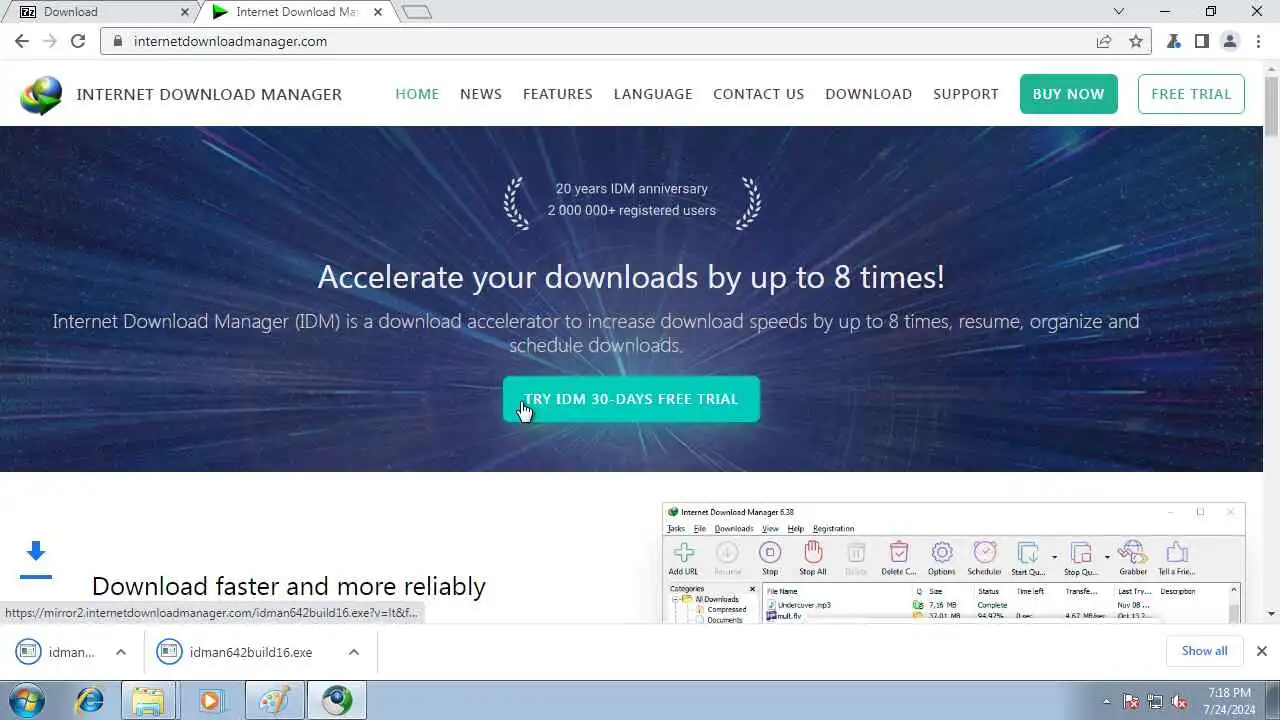Open the new tab button
This screenshot has height=720, width=1280.
pyautogui.click(x=417, y=12)
